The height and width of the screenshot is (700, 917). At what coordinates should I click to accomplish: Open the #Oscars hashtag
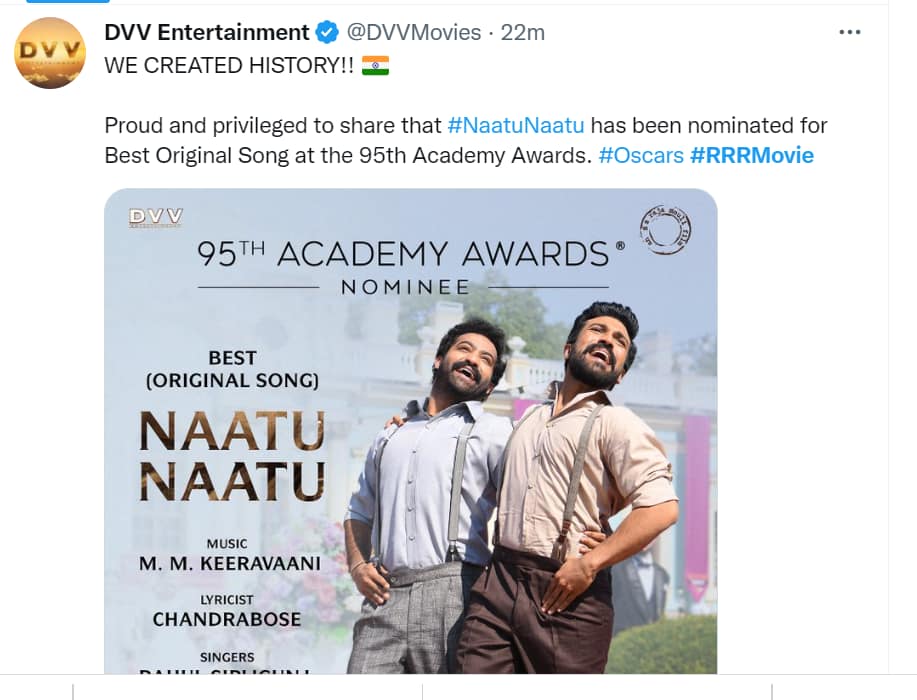641,155
